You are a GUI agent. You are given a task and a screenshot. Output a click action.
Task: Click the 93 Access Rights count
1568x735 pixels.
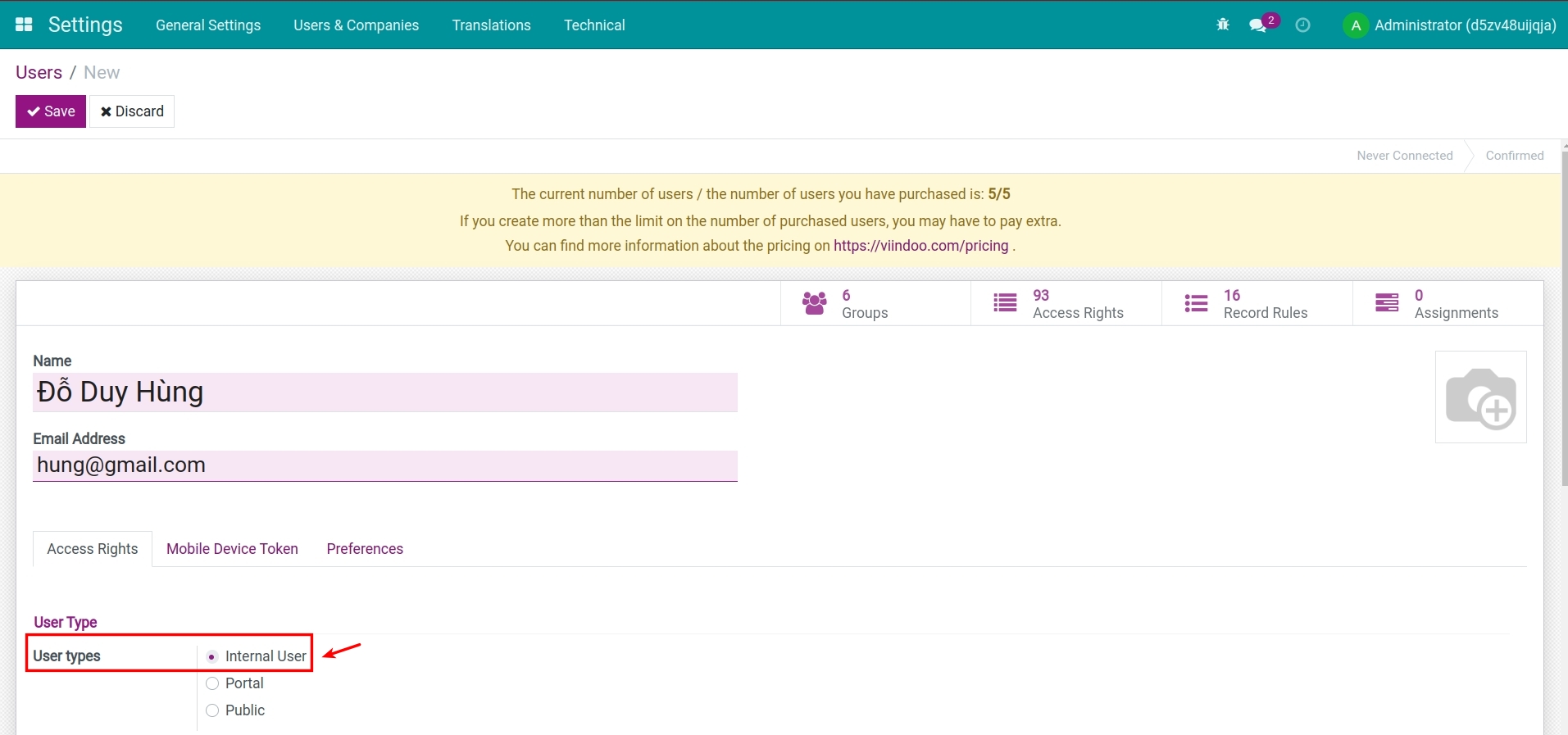(x=1041, y=295)
